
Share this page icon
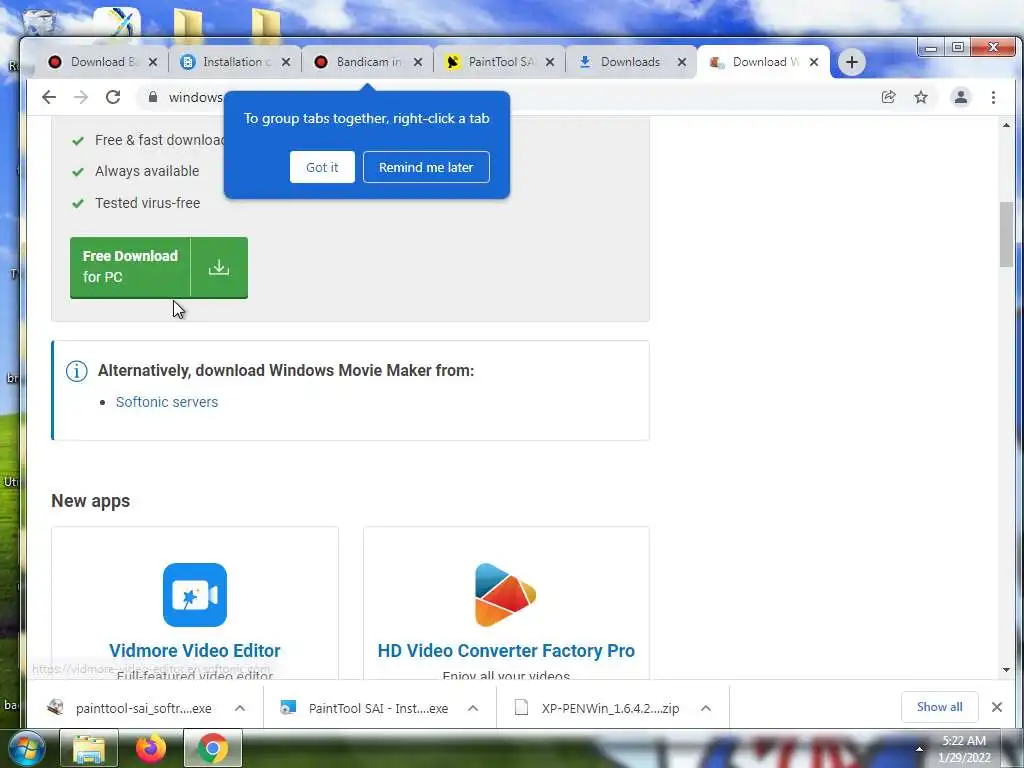click(888, 97)
